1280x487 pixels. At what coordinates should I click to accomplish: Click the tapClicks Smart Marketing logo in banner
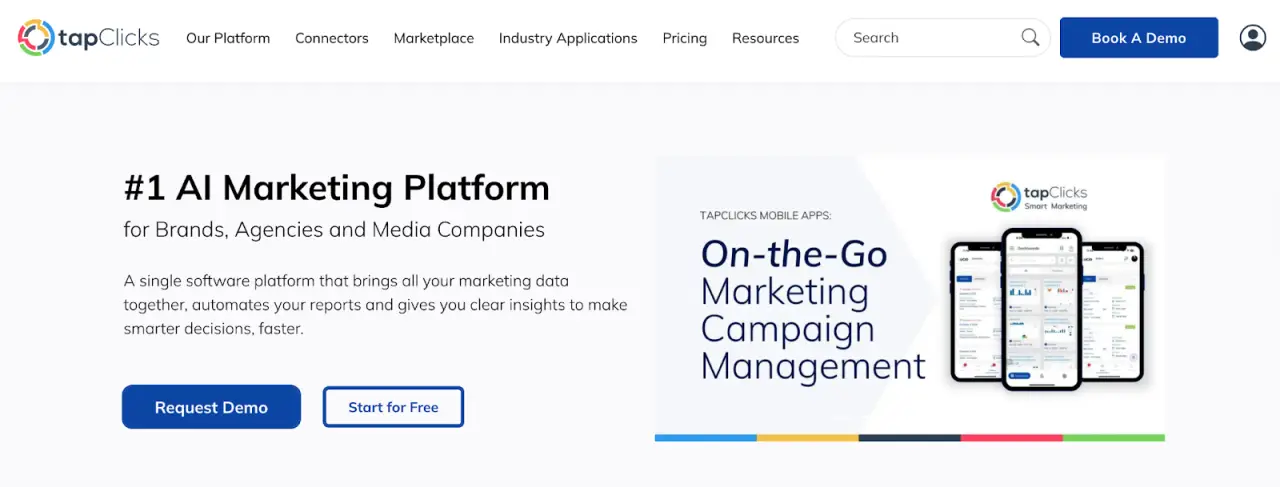1039,196
